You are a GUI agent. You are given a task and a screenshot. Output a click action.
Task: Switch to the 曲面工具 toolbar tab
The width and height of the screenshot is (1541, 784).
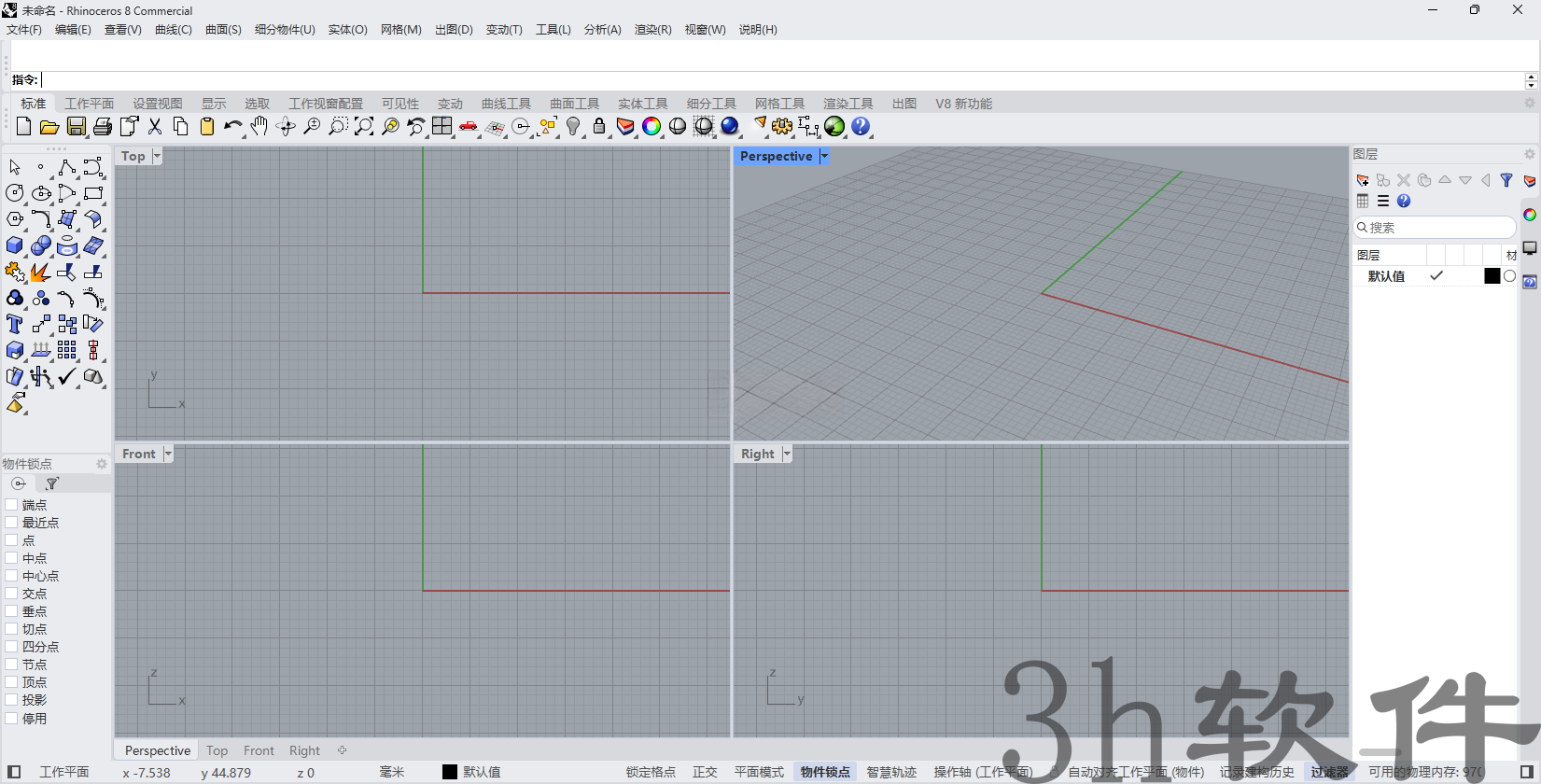point(575,104)
